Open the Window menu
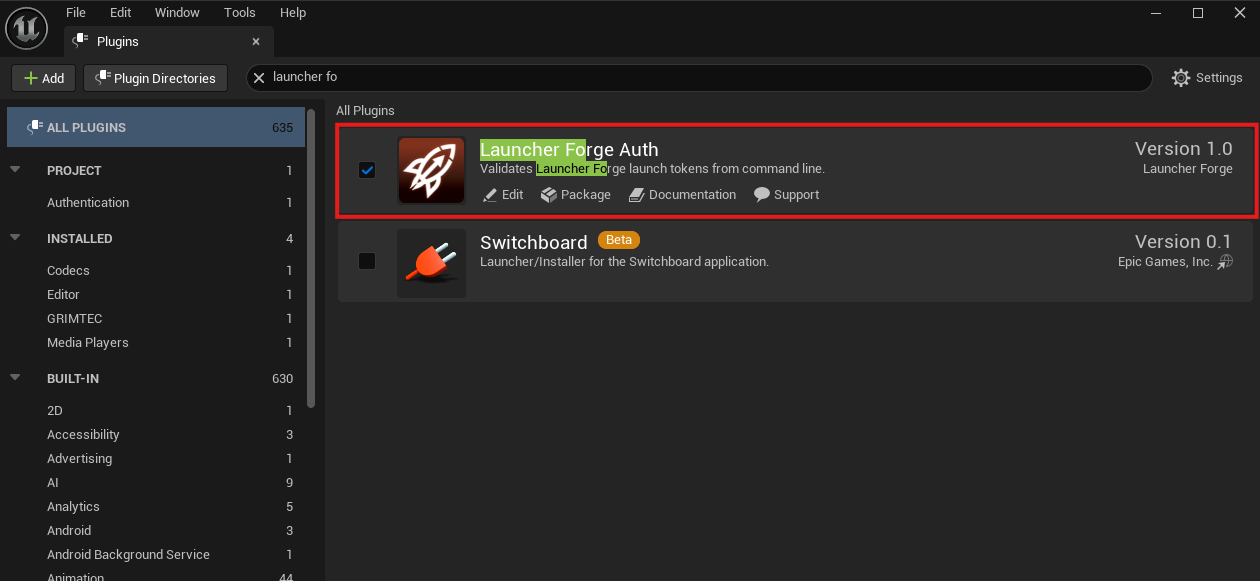 177,13
